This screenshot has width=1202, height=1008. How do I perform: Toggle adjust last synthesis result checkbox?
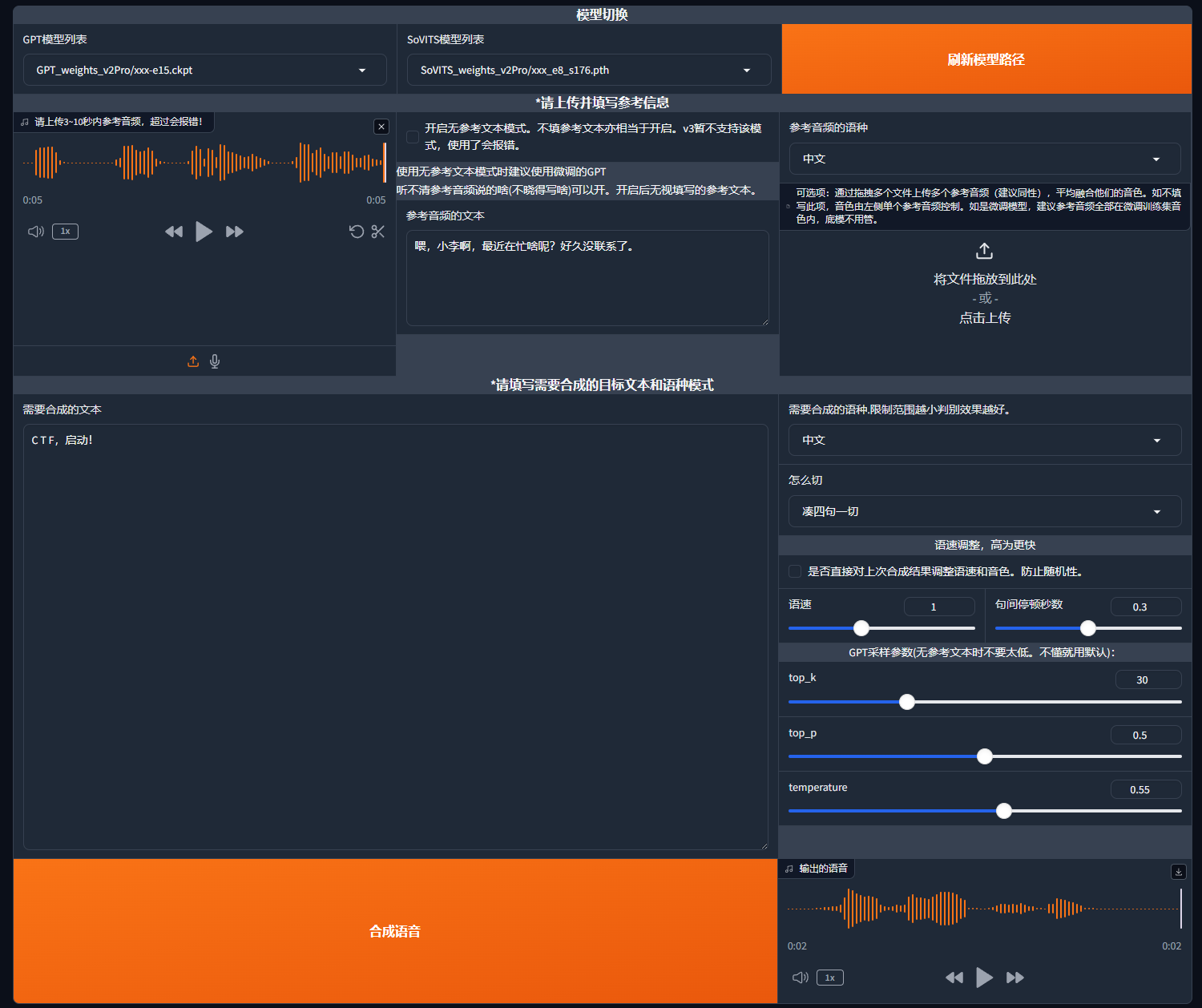[795, 571]
